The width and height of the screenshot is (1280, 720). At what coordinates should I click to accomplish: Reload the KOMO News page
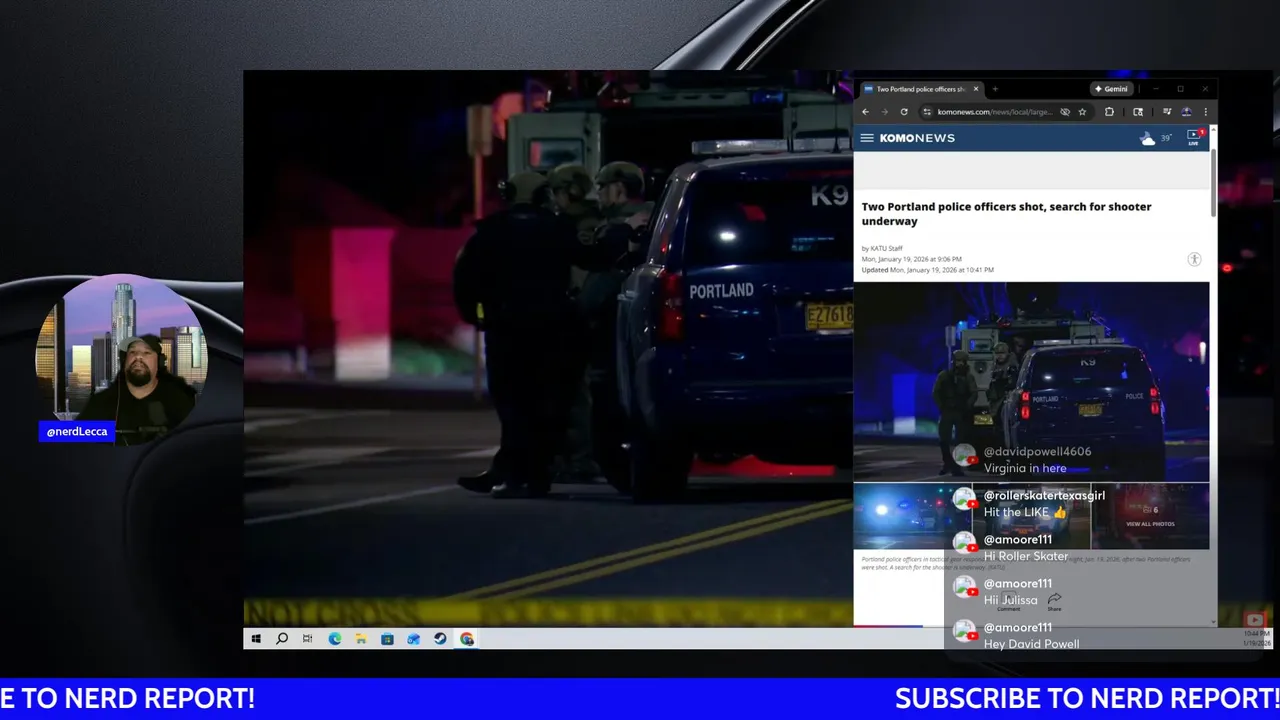coord(904,112)
